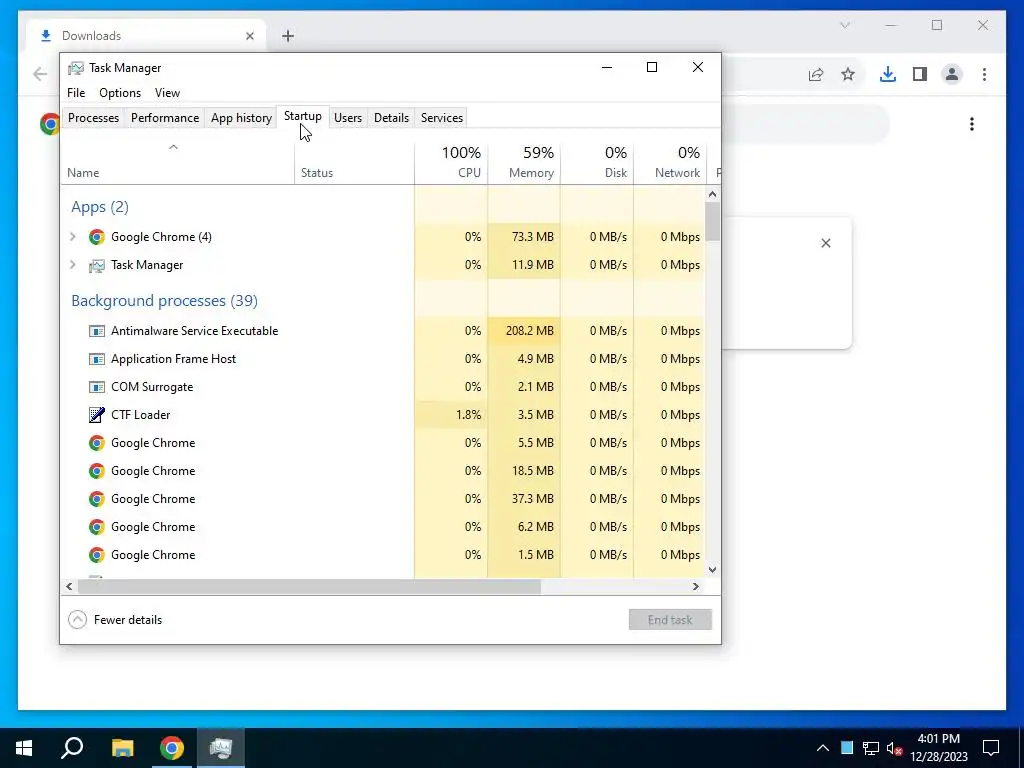Open the Options menu

[120, 93]
